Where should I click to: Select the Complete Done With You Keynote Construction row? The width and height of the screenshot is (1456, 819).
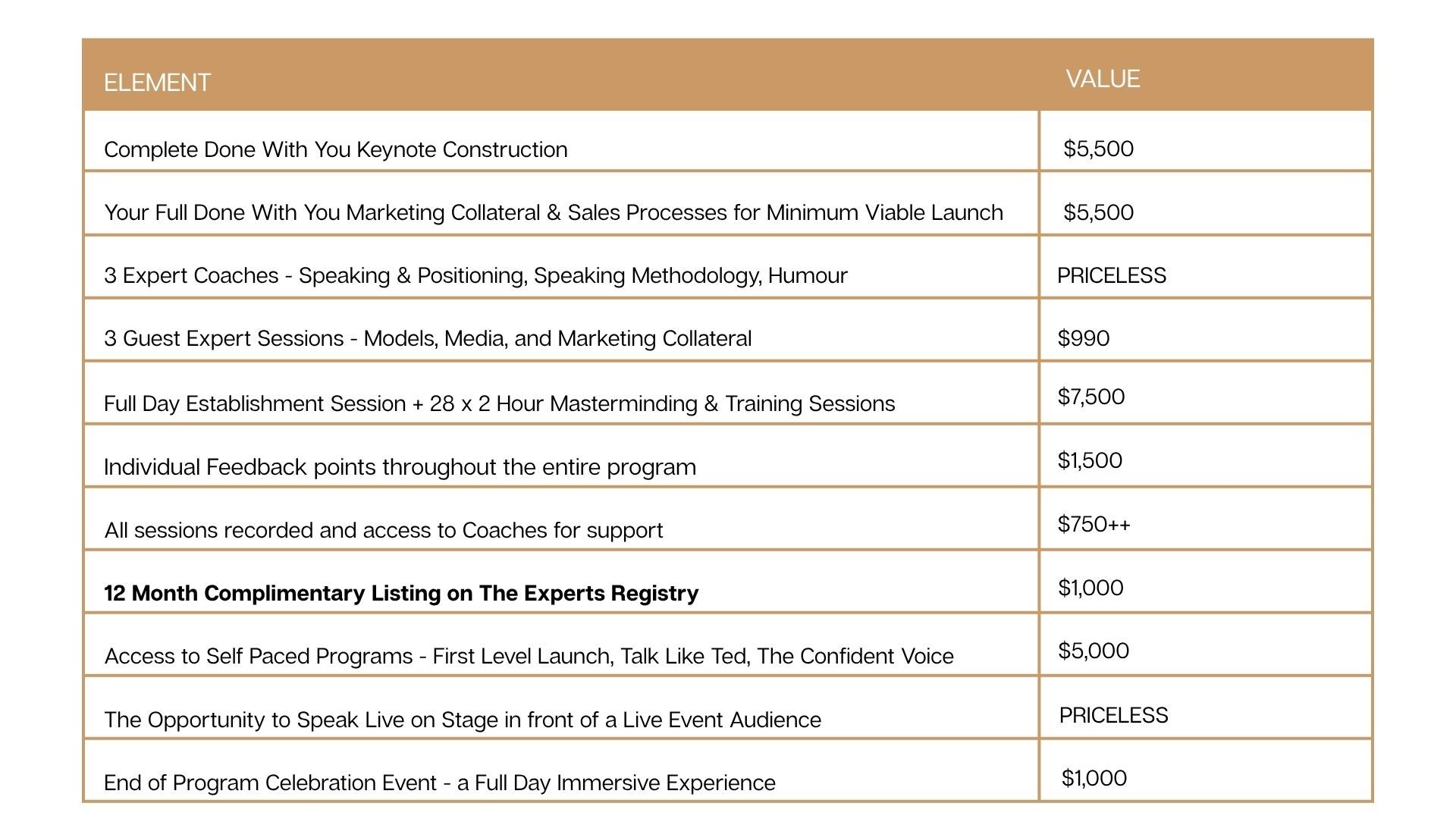(335, 150)
